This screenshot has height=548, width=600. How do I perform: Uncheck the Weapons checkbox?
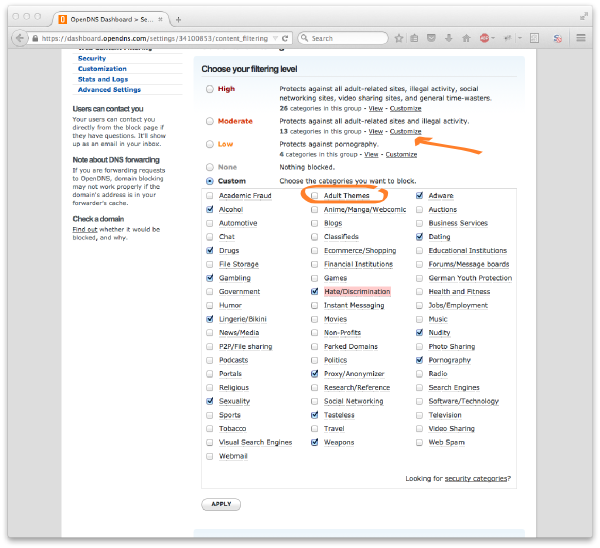tap(315, 442)
